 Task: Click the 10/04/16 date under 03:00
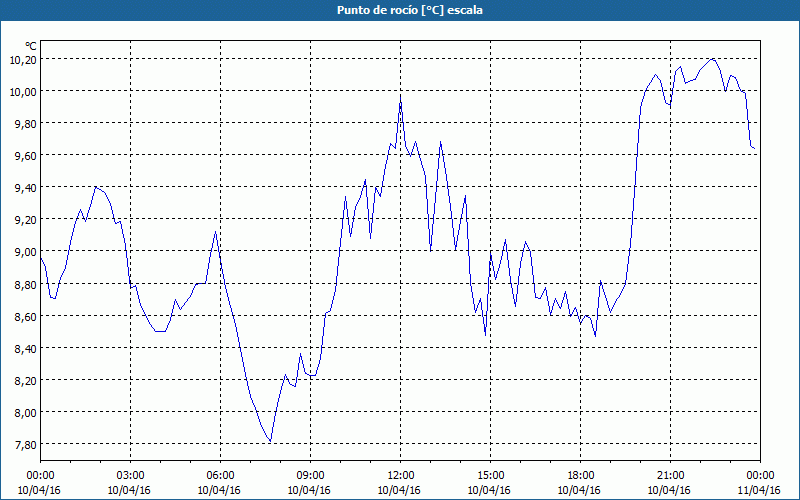coord(129,490)
